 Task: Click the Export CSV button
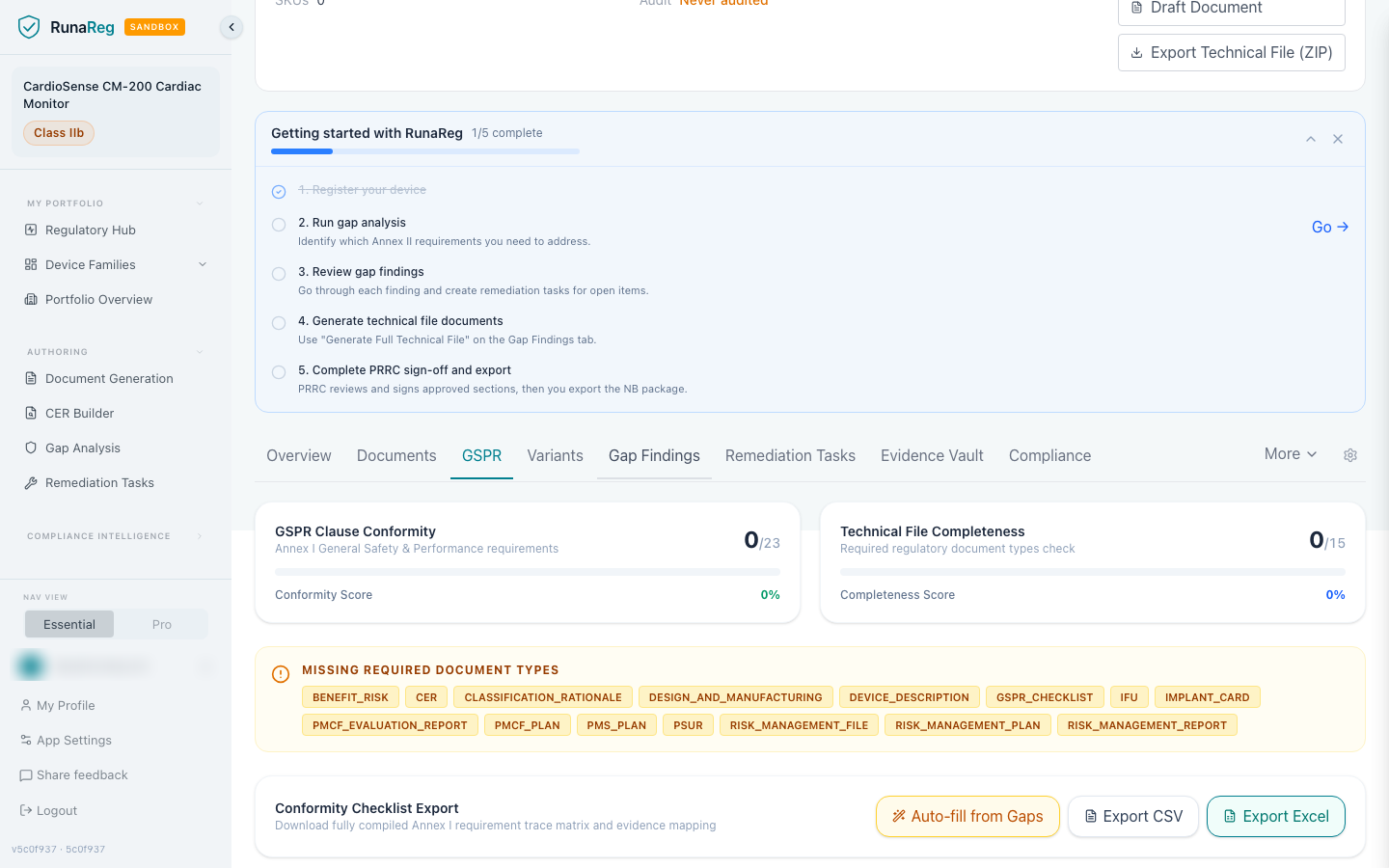point(1133,816)
